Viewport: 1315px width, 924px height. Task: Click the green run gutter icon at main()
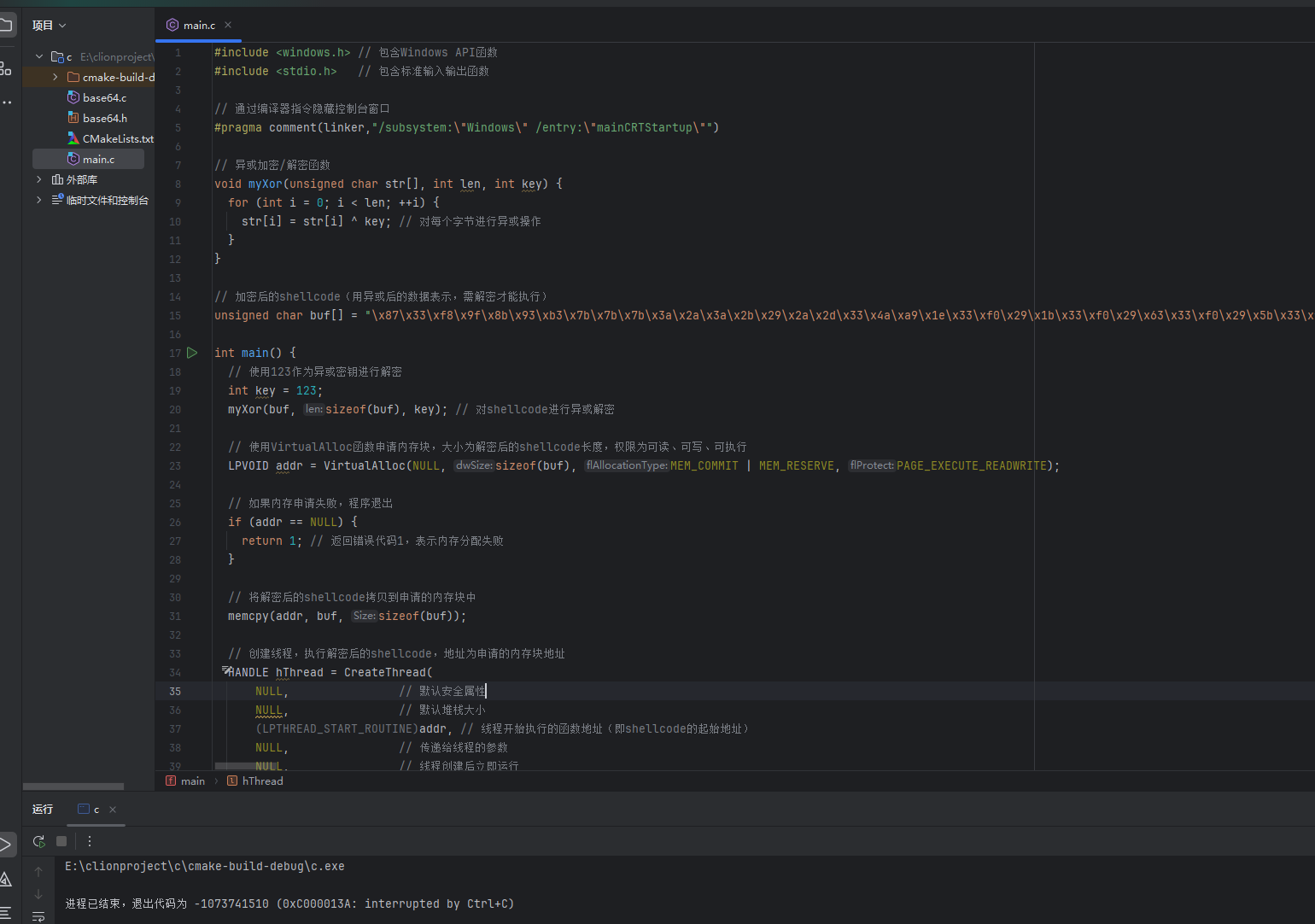(x=193, y=353)
